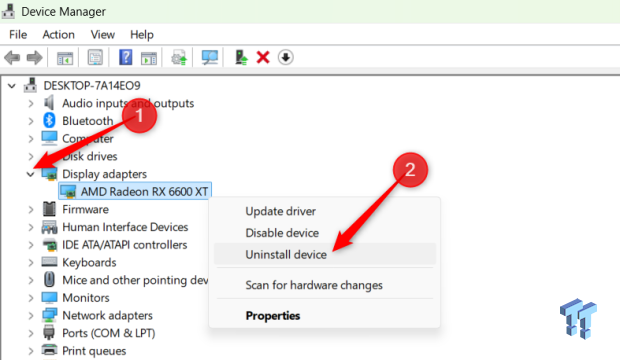Select the AMD Radeon RX 6600 XT label
This screenshot has height=360, width=620.
(144, 192)
